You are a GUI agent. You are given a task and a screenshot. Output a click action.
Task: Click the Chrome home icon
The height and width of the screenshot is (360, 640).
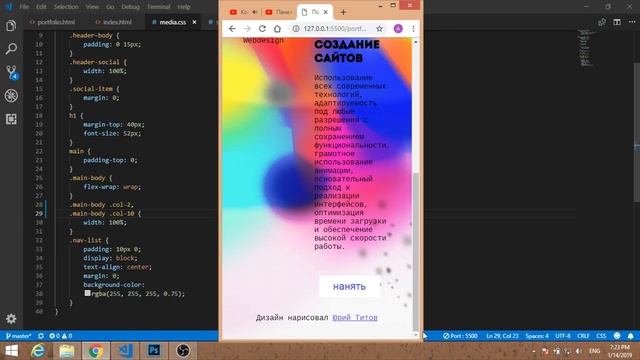pyautogui.click(x=278, y=29)
